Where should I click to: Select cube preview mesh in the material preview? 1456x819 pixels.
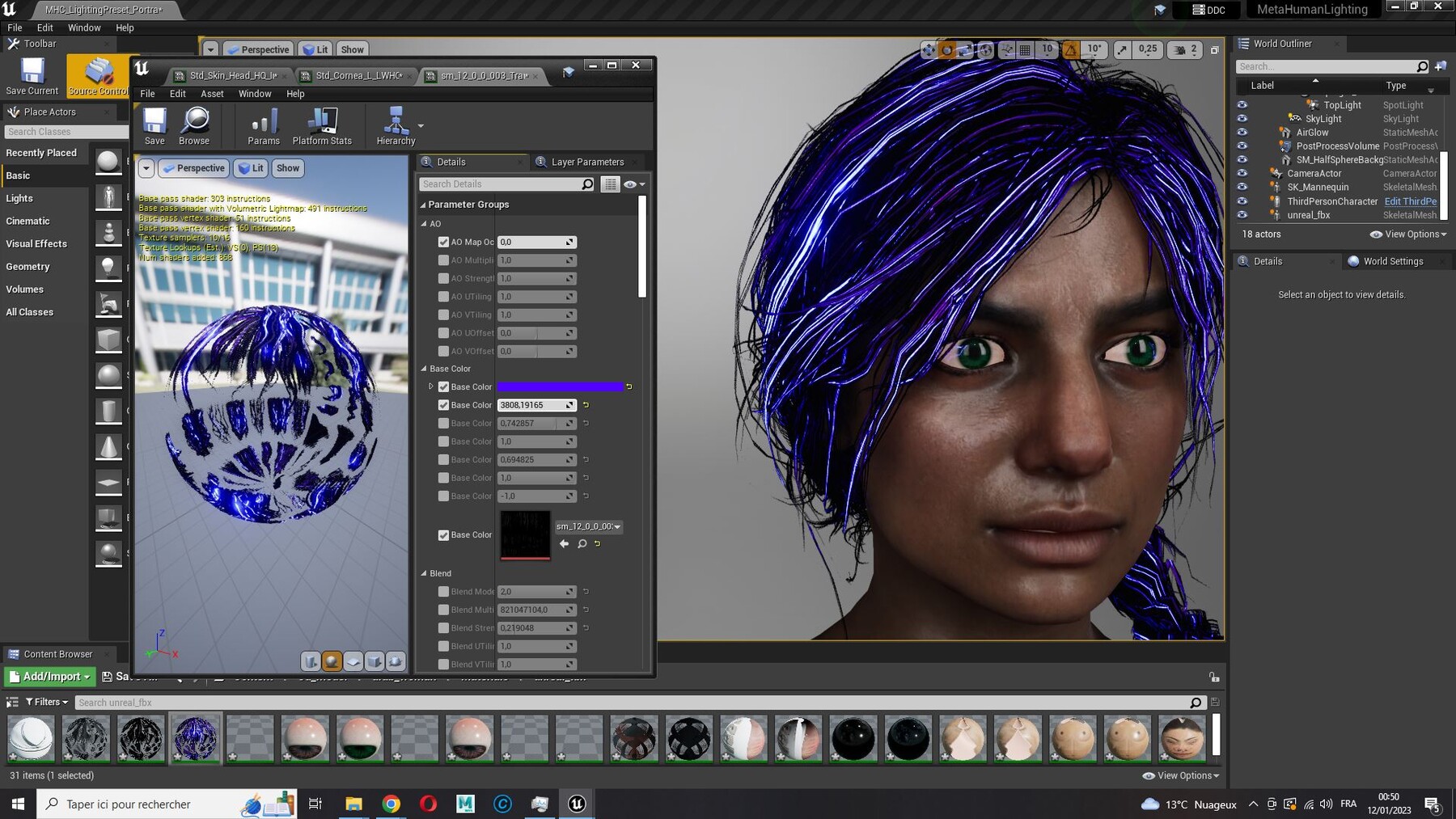(x=374, y=661)
